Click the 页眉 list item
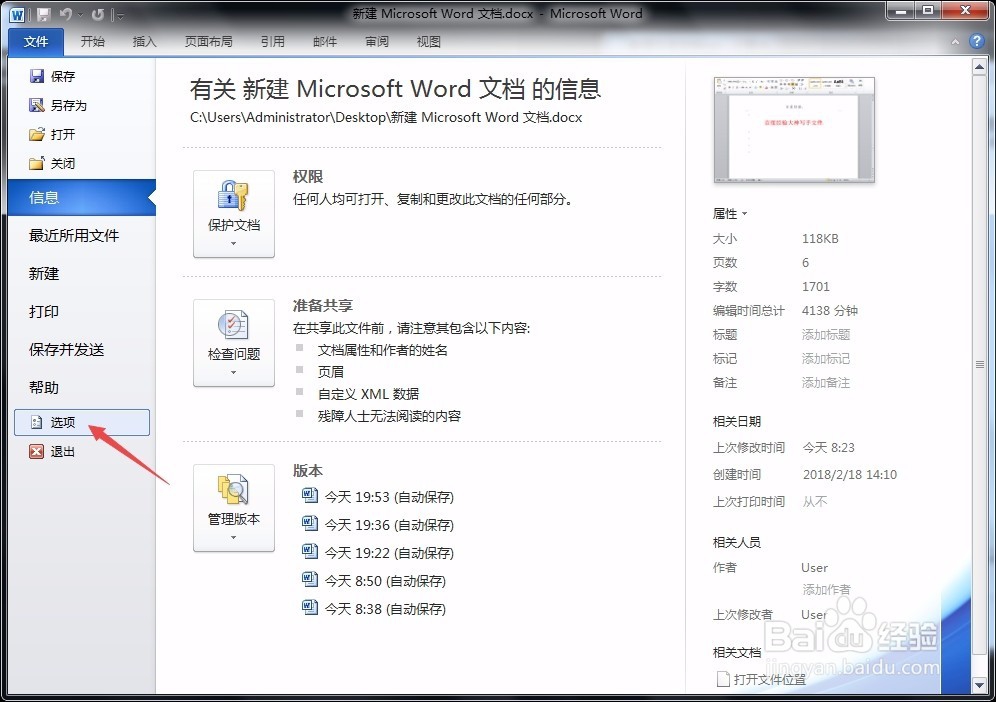996x702 pixels. pyautogui.click(x=330, y=372)
